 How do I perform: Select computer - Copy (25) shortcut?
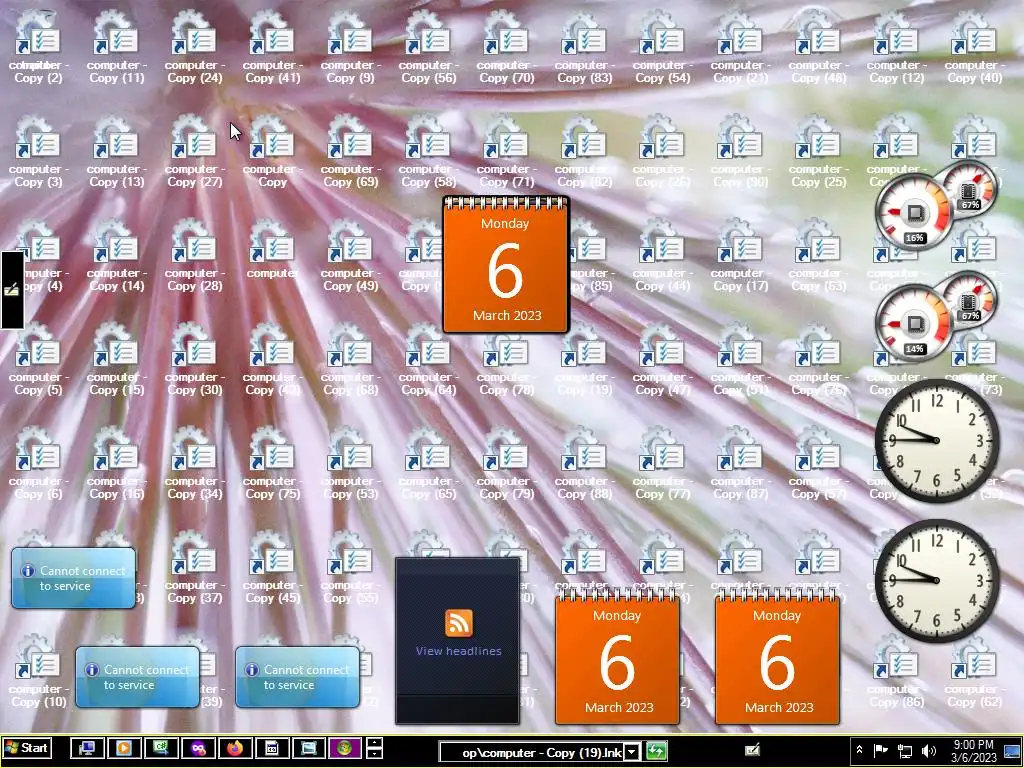818,152
